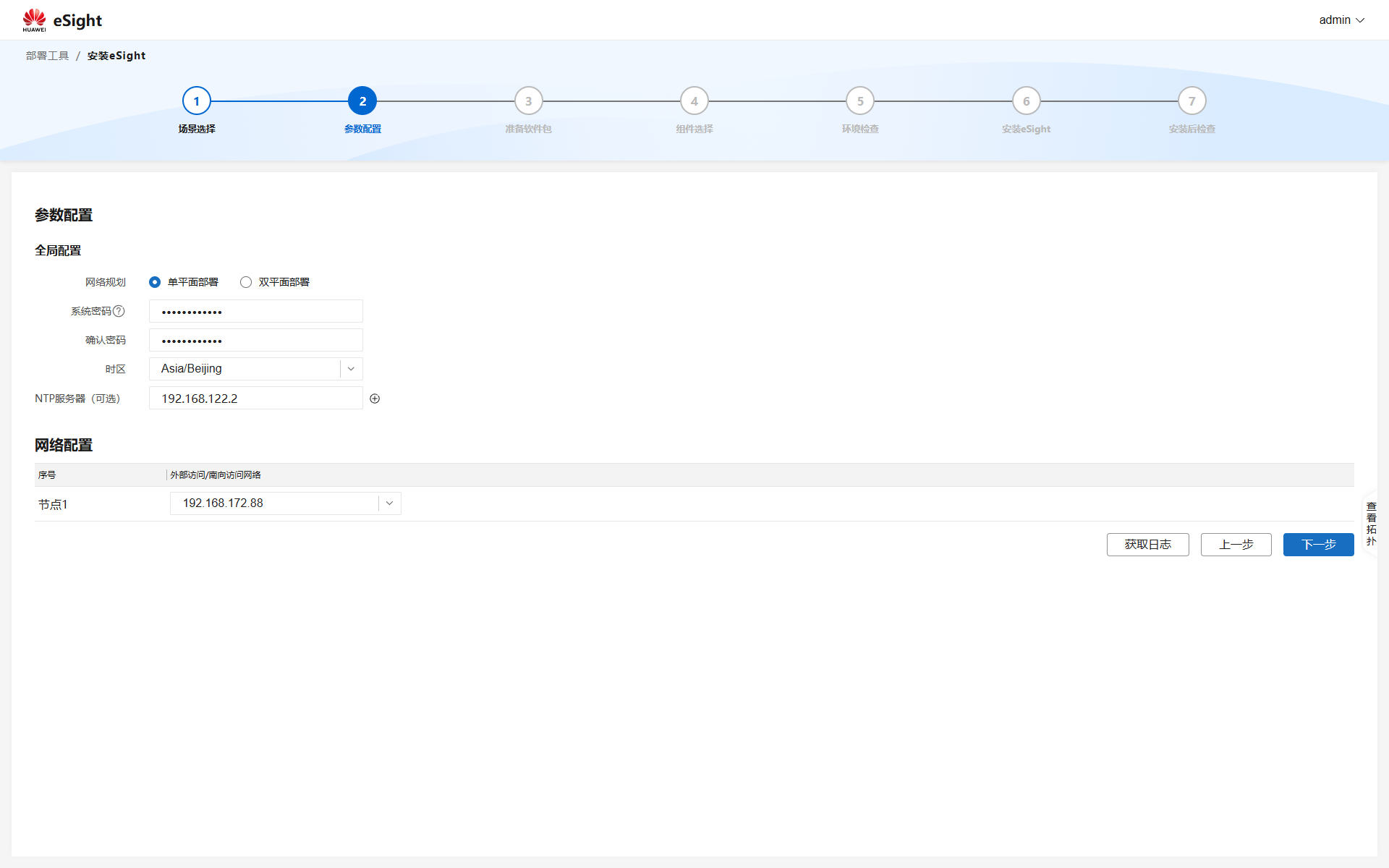Click the NTP server address field
Screen dimensions: 1389x868
[255, 399]
